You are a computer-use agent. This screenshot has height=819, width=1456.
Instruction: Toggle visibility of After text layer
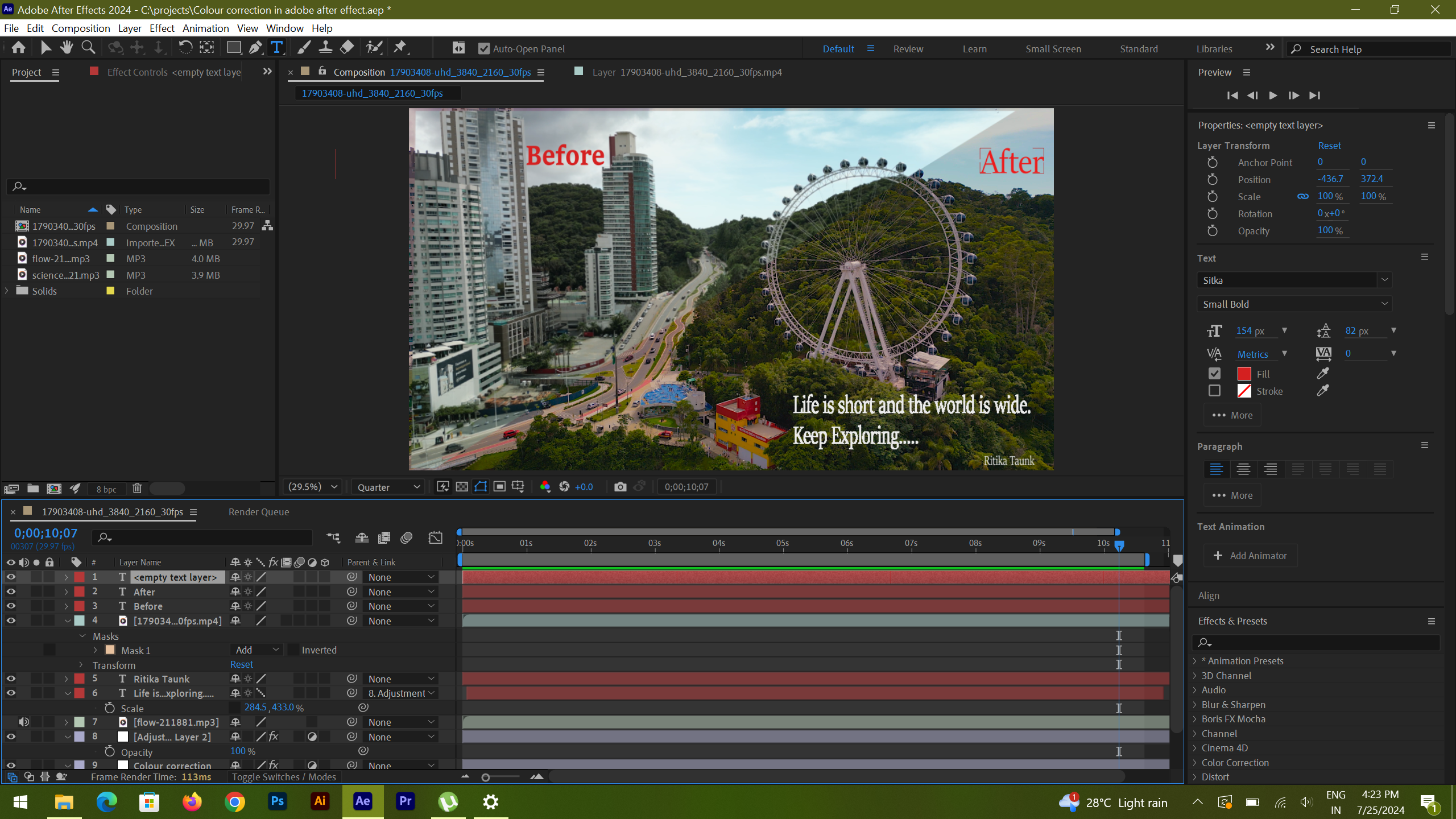tap(11, 592)
